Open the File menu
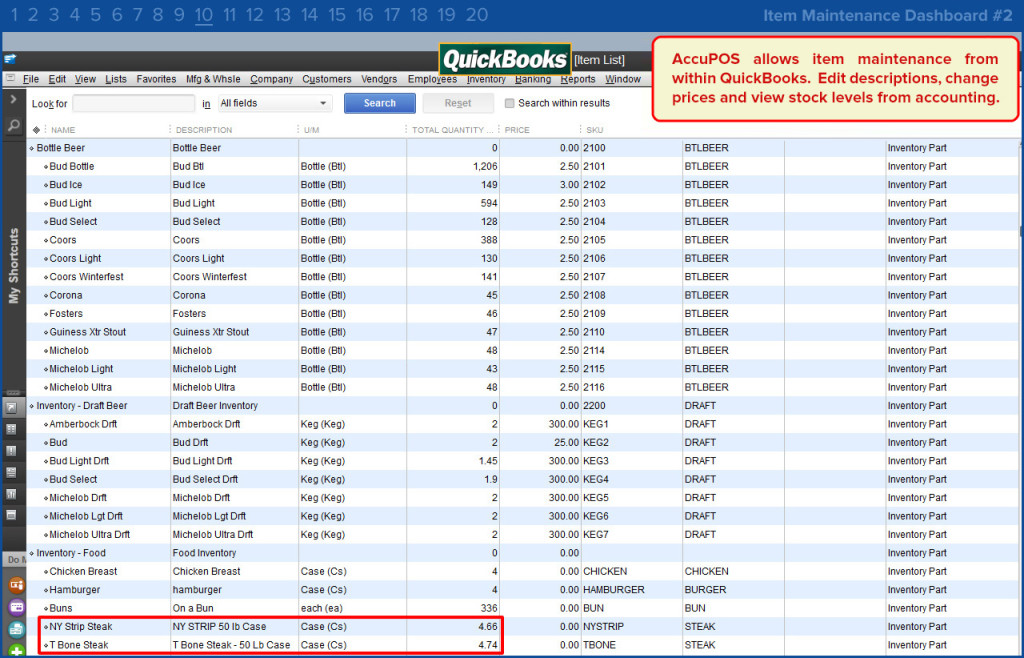Image resolution: width=1024 pixels, height=658 pixels. [31, 79]
